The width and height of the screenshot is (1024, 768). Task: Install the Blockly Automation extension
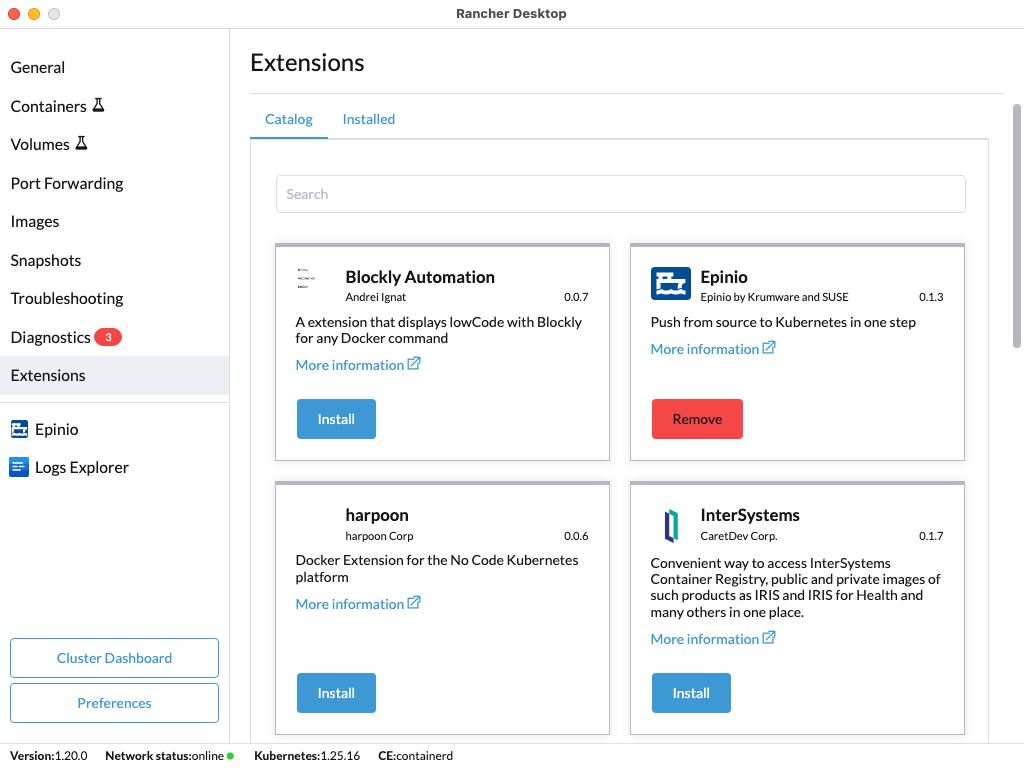(x=336, y=419)
